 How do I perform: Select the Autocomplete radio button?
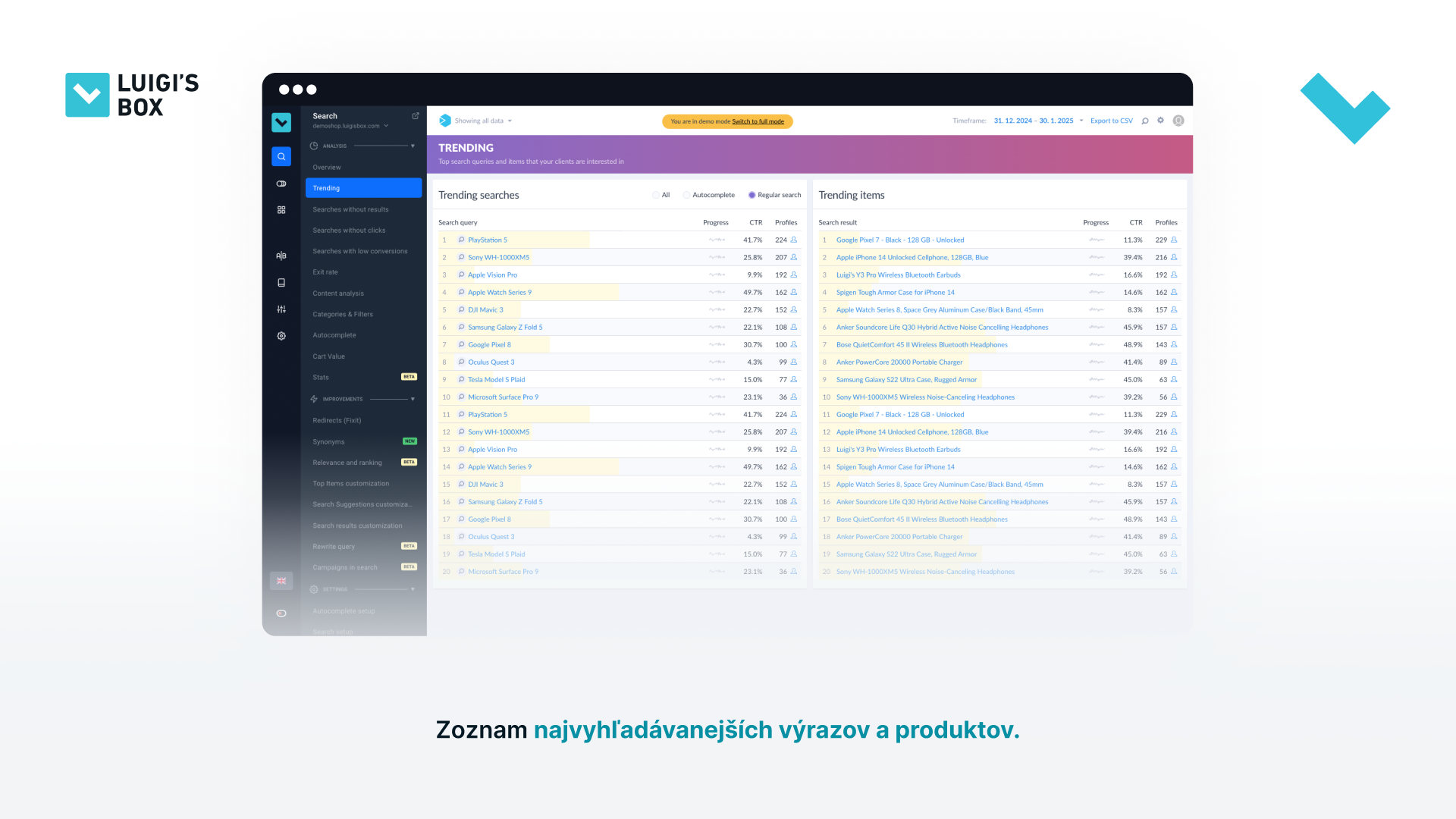(x=686, y=195)
